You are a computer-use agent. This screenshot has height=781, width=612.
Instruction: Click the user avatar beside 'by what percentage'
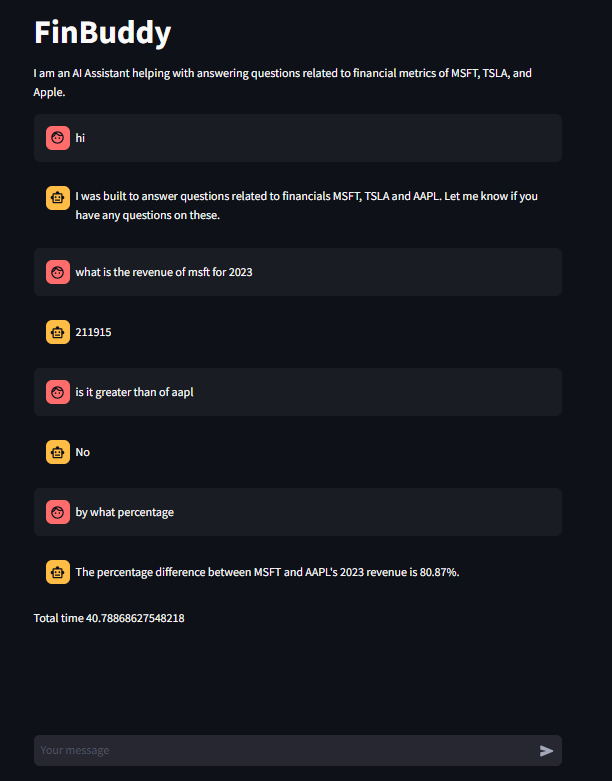pos(58,512)
